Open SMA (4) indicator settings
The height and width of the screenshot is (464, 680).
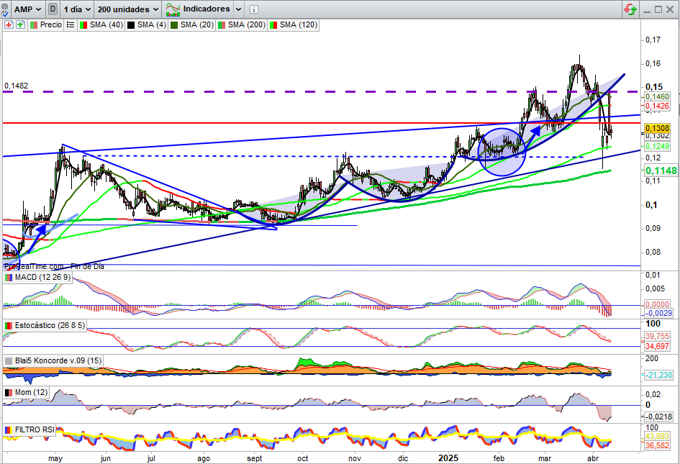(151, 25)
